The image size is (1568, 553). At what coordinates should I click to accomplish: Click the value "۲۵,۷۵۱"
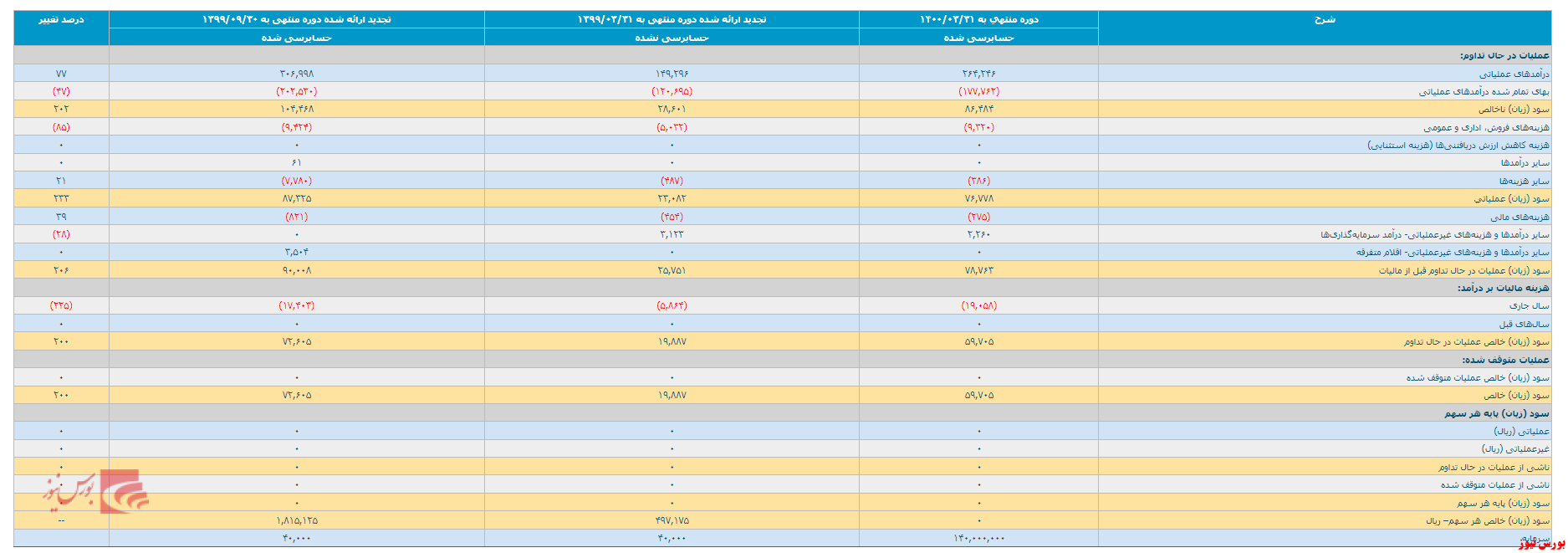672,270
